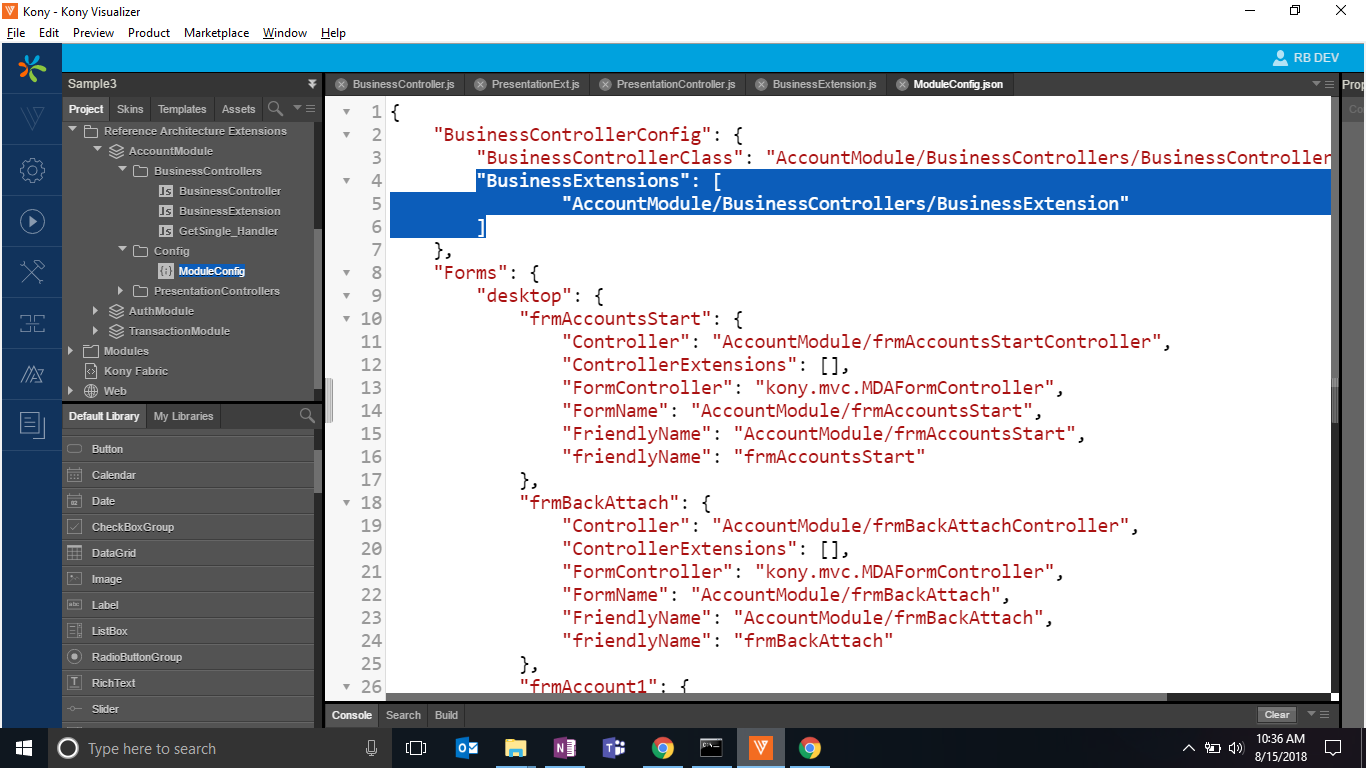Close the BusinessController.js editor tab
Image resolution: width=1366 pixels, height=768 pixels.
pos(342,85)
